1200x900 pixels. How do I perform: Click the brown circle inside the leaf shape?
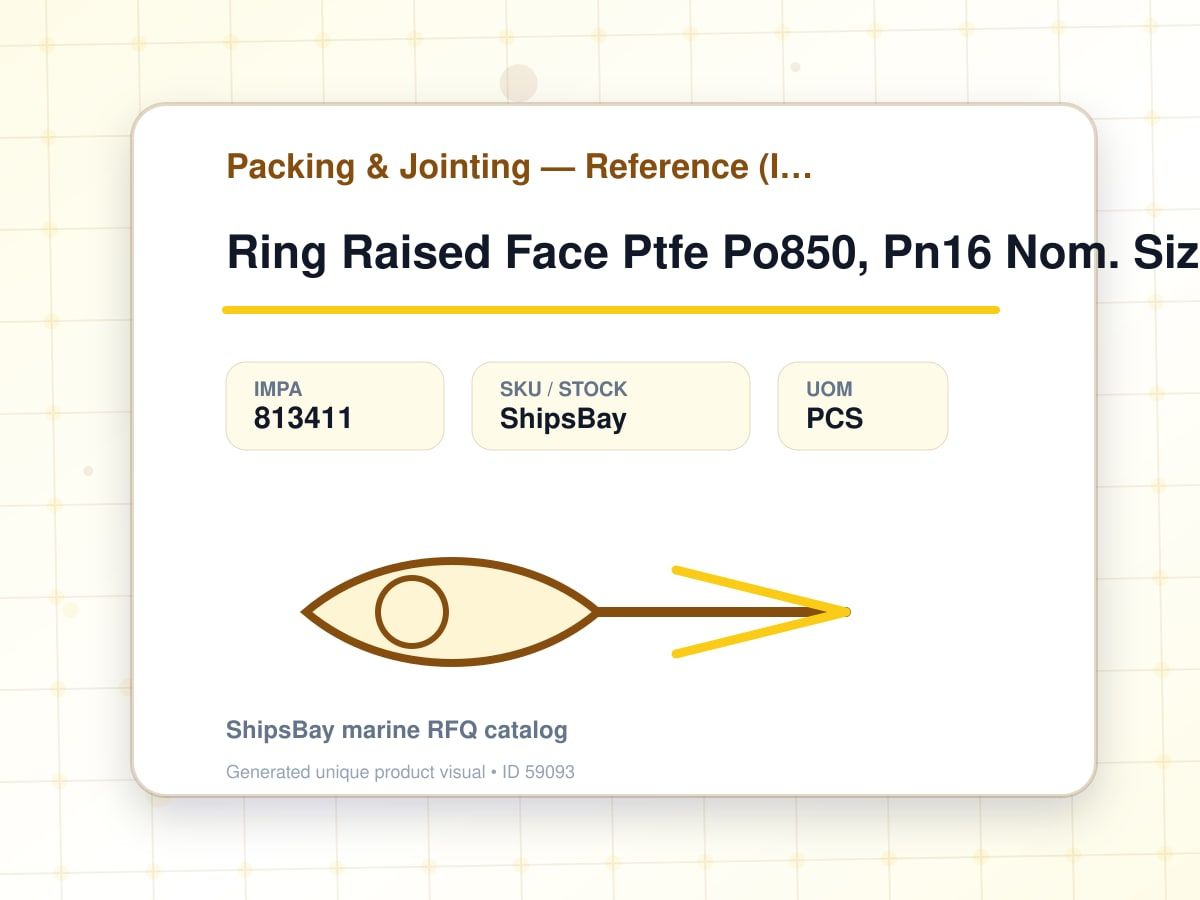[412, 612]
